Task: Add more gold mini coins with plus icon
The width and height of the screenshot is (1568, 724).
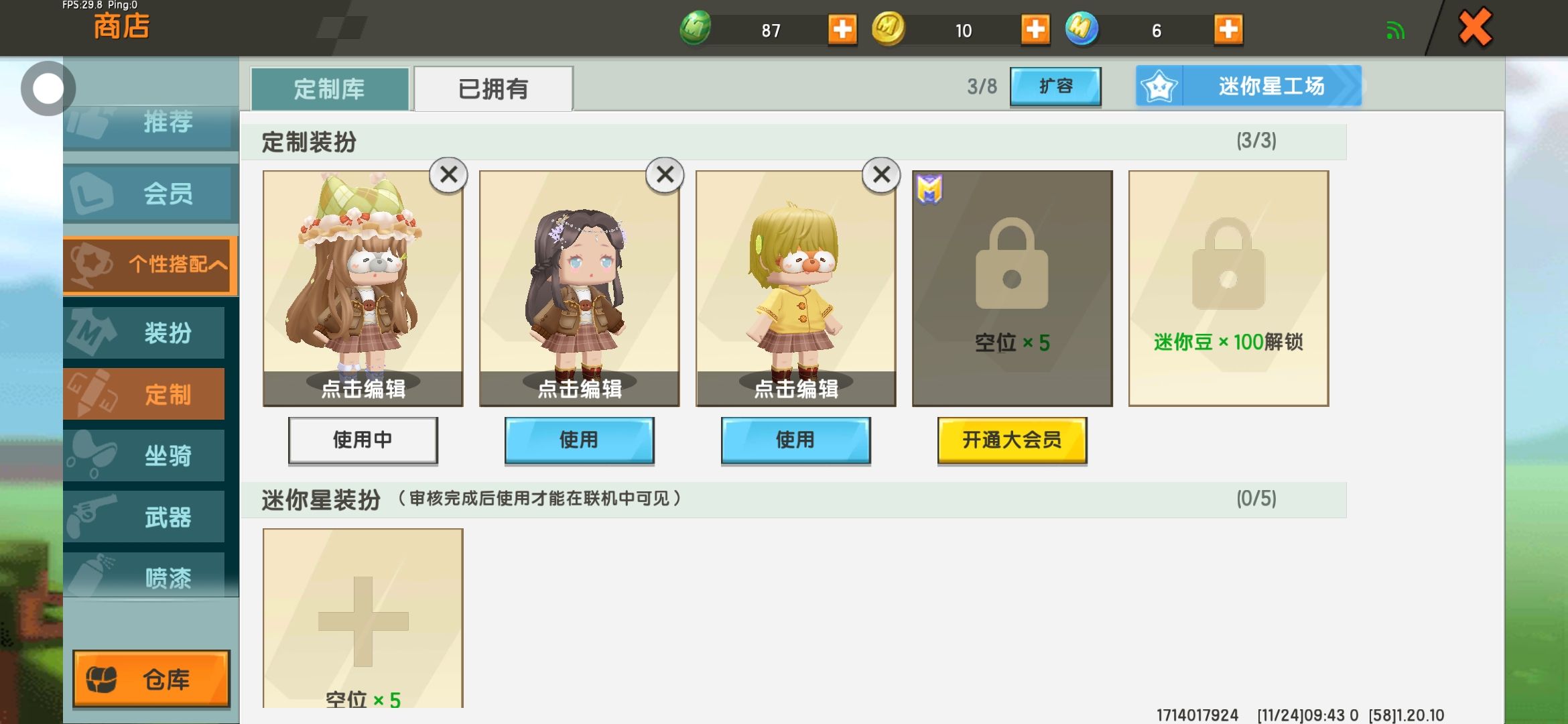Action: (x=1035, y=29)
